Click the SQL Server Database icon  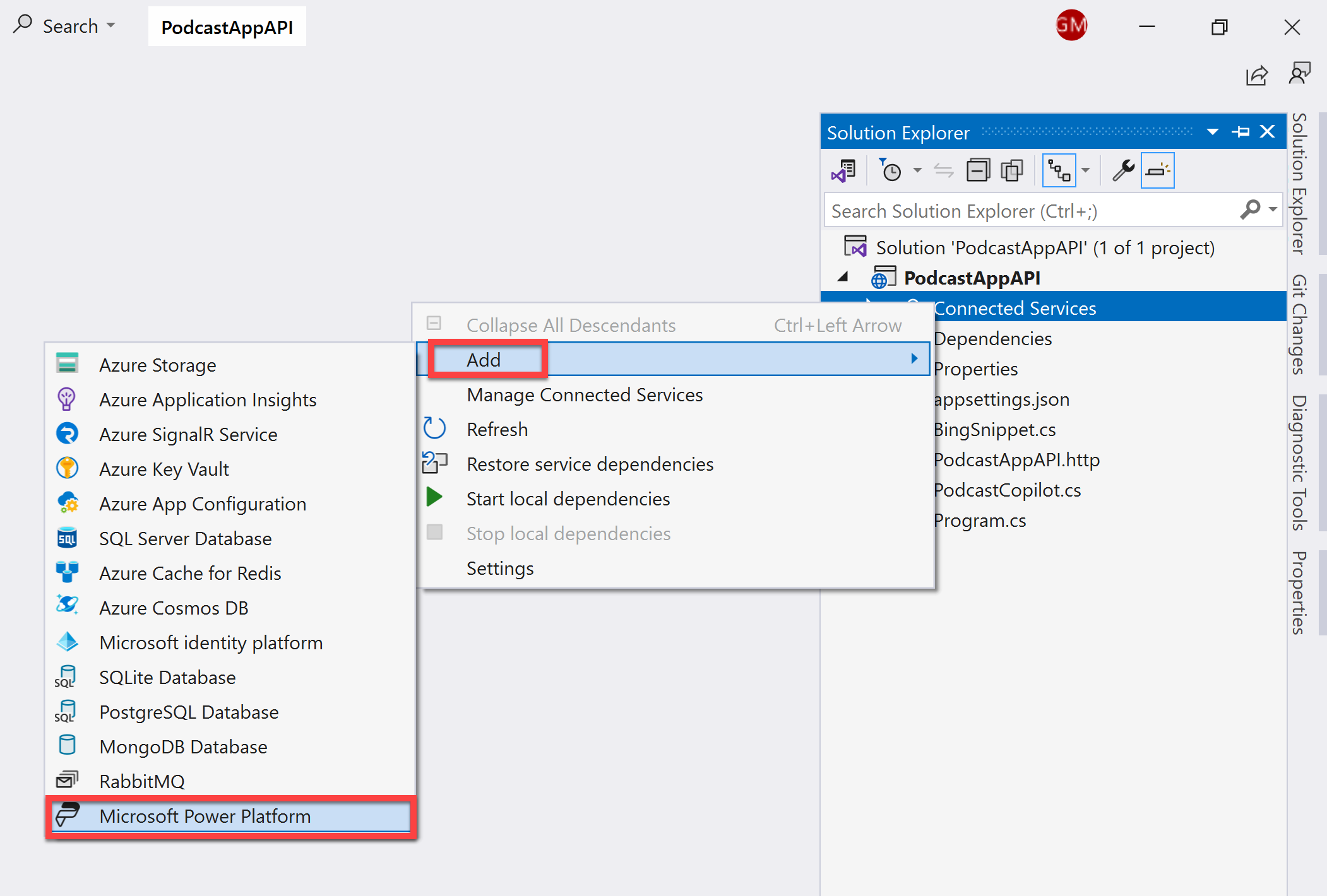67,538
